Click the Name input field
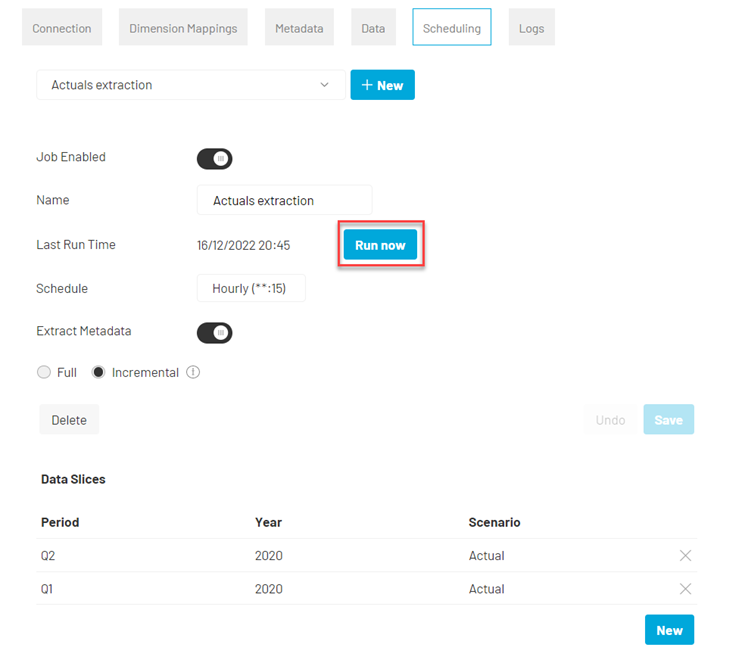Image resolution: width=745 pixels, height=666 pixels. click(285, 200)
